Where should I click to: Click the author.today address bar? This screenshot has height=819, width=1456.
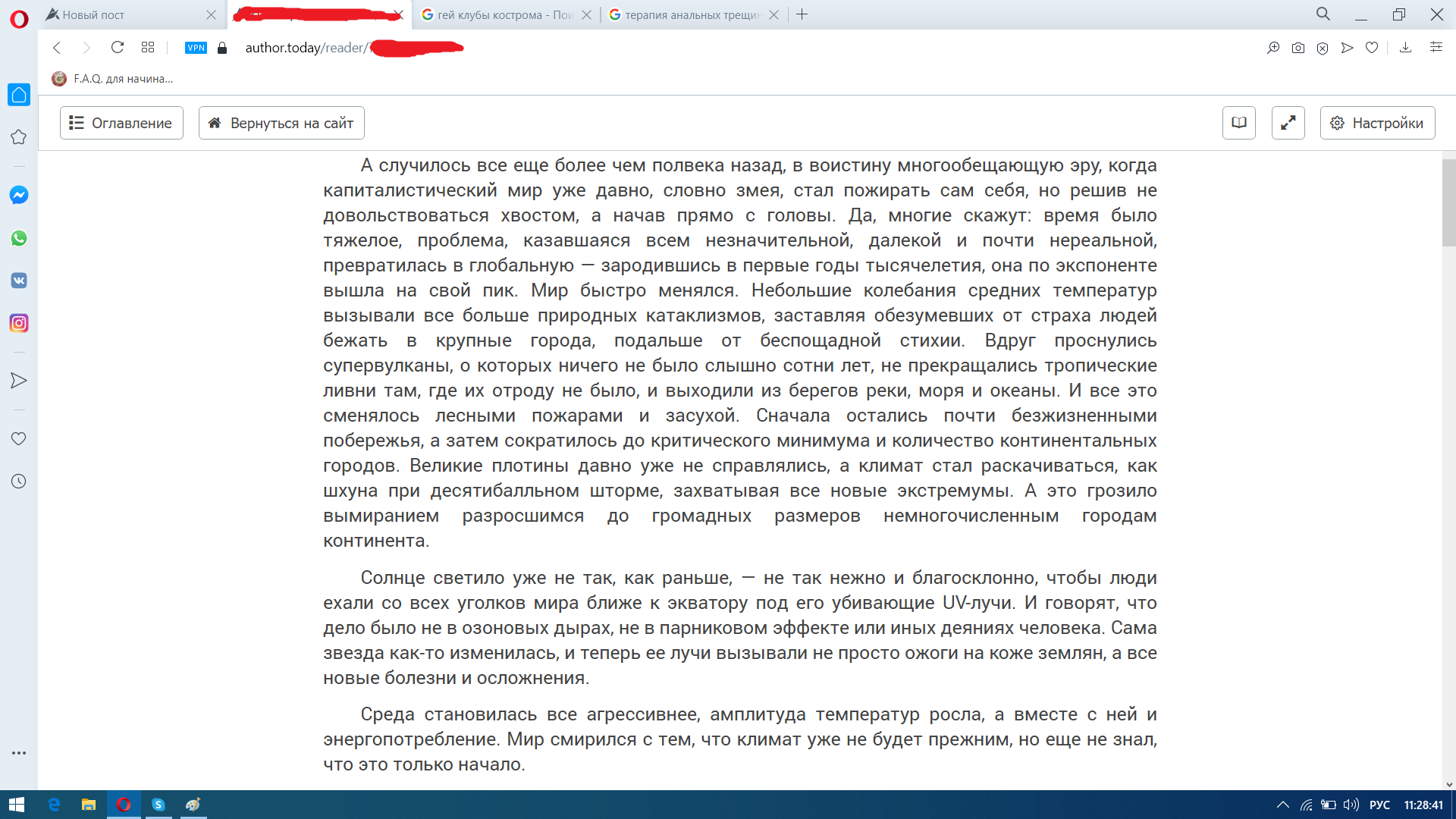point(607,48)
